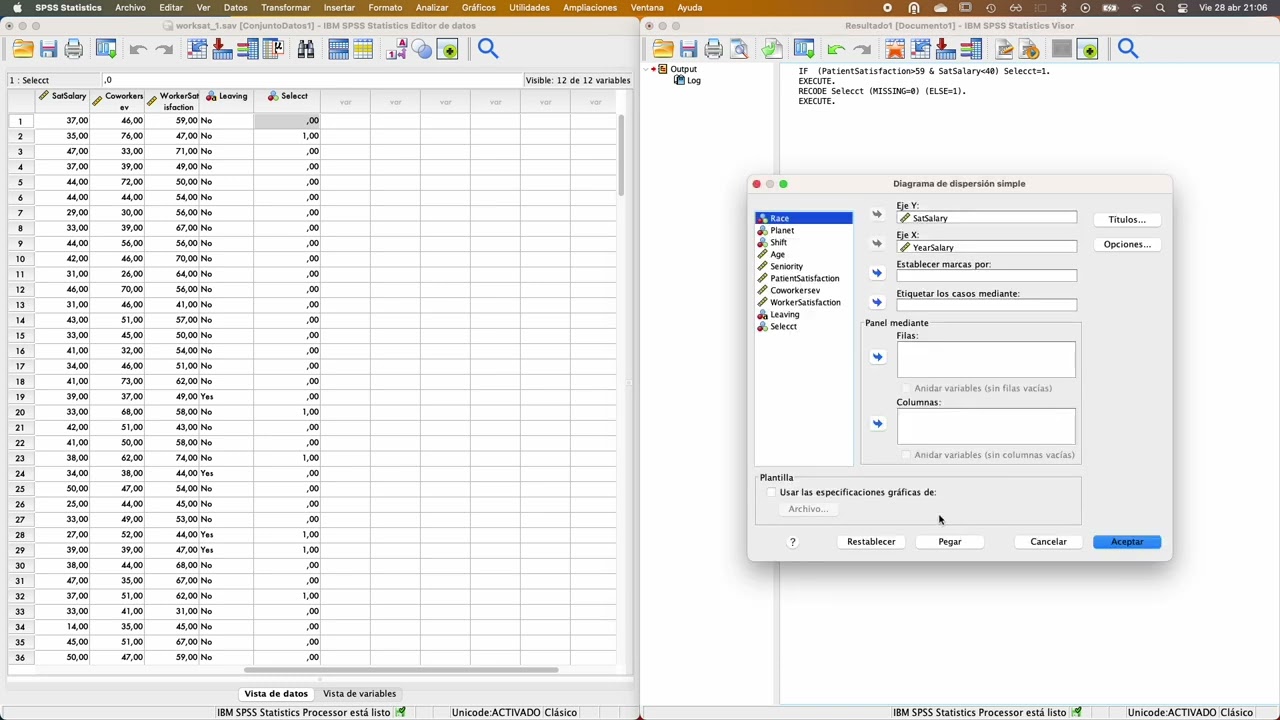Move variable to Eje Y arrow
The width and height of the screenshot is (1280, 720).
[x=877, y=214]
